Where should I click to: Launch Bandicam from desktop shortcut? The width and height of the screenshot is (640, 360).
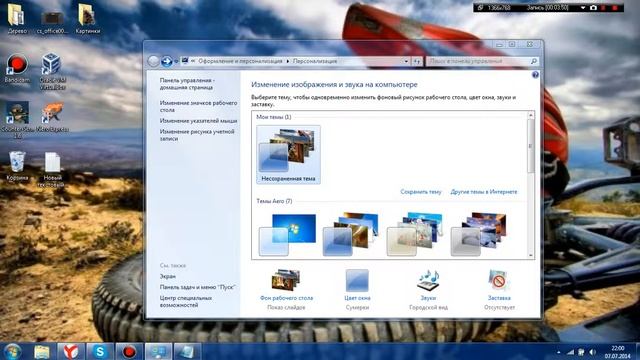17,69
